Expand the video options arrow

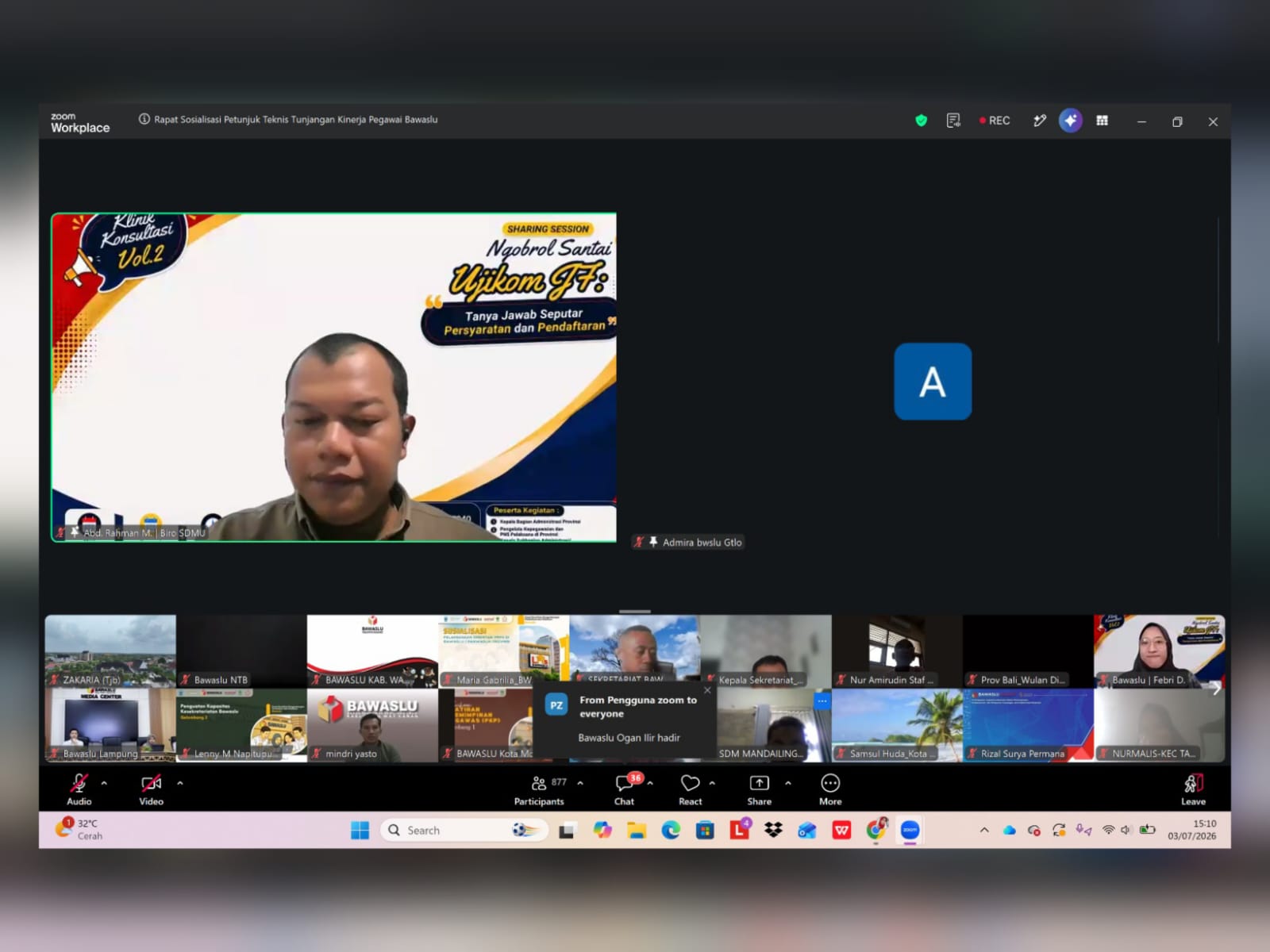[x=180, y=783]
